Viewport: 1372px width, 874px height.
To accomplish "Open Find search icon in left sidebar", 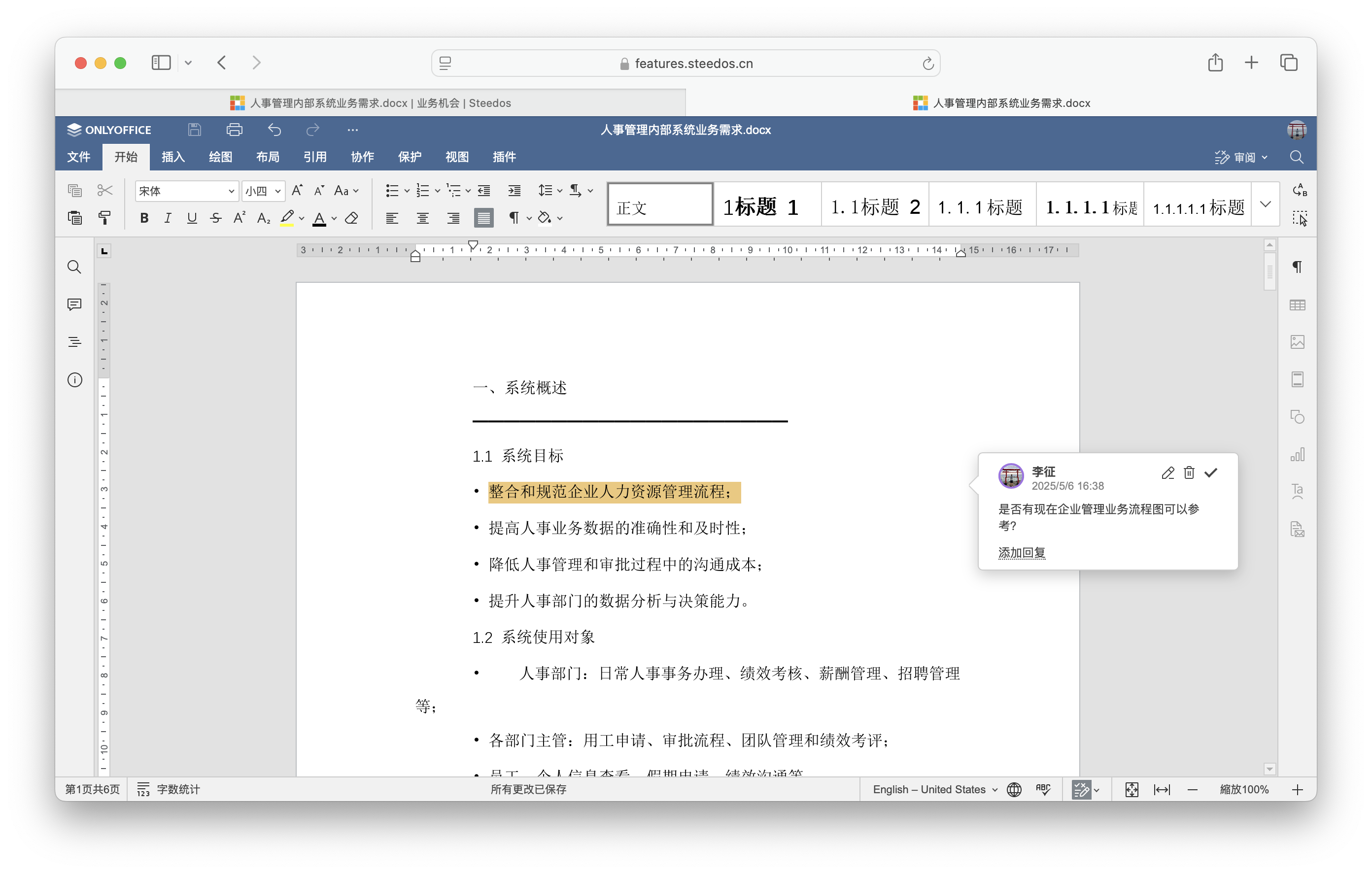I will click(74, 267).
